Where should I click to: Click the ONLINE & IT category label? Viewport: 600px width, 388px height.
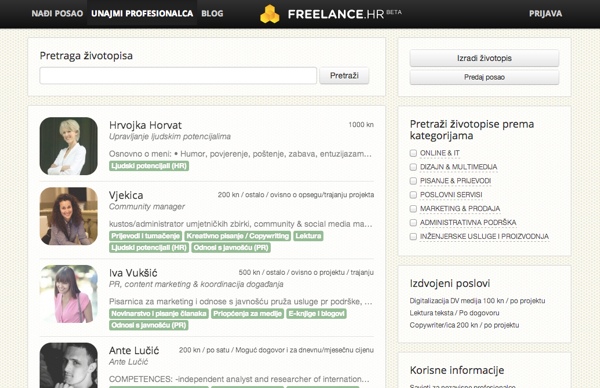point(440,153)
